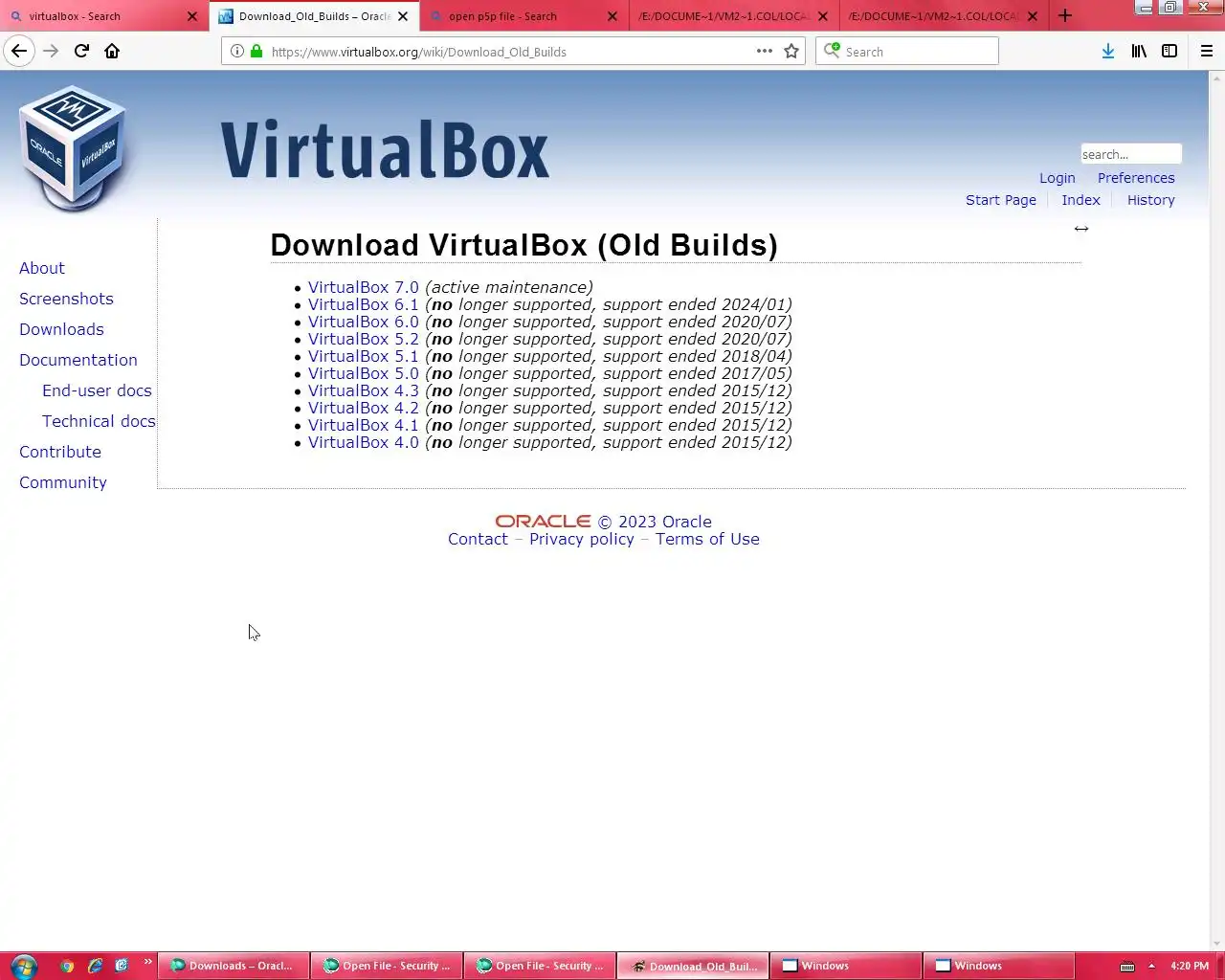
Task: Click the Firefox Search box
Action: [x=907, y=52]
